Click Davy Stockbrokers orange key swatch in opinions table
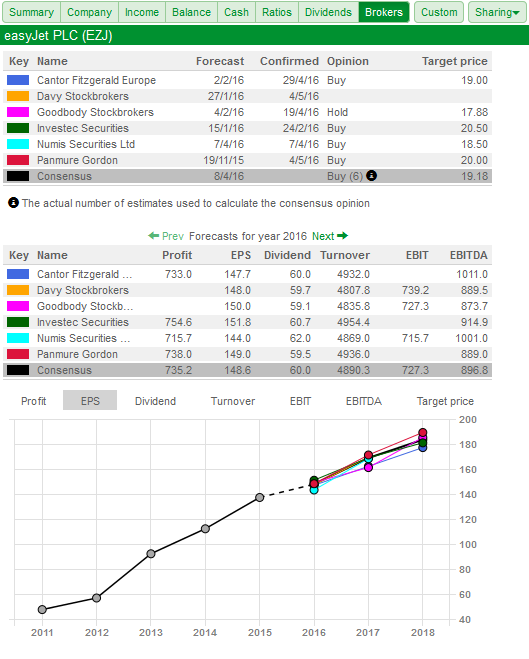The width and height of the screenshot is (529, 659). [18, 96]
